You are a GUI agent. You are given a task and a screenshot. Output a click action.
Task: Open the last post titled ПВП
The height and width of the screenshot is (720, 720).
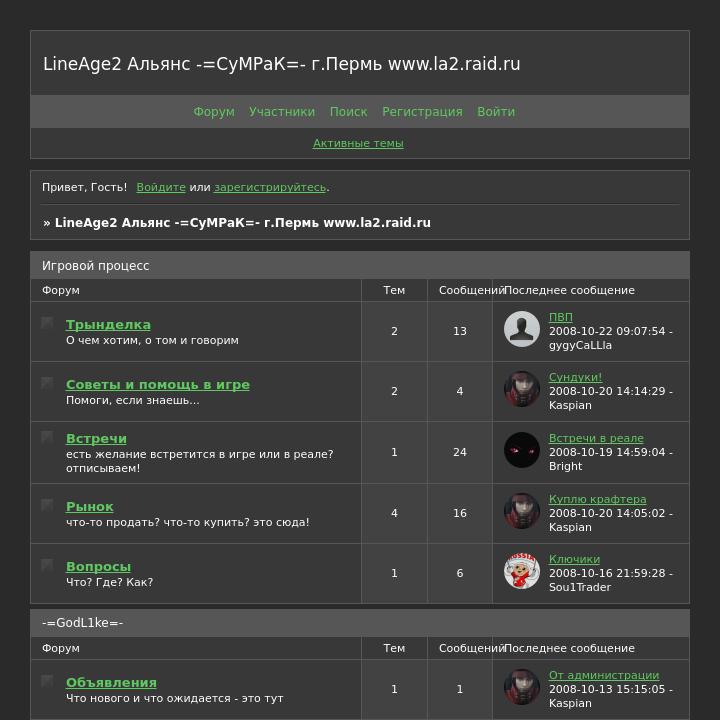pos(561,317)
